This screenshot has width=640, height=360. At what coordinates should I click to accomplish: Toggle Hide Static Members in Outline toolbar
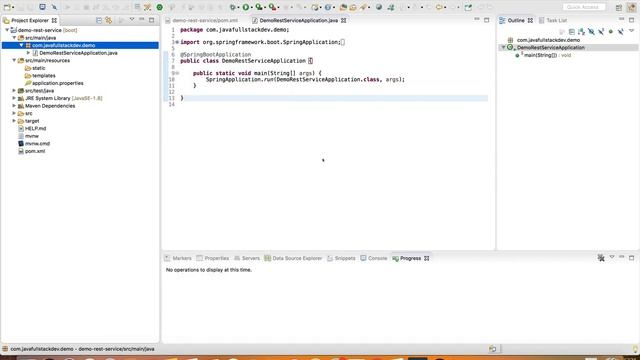(x=601, y=31)
